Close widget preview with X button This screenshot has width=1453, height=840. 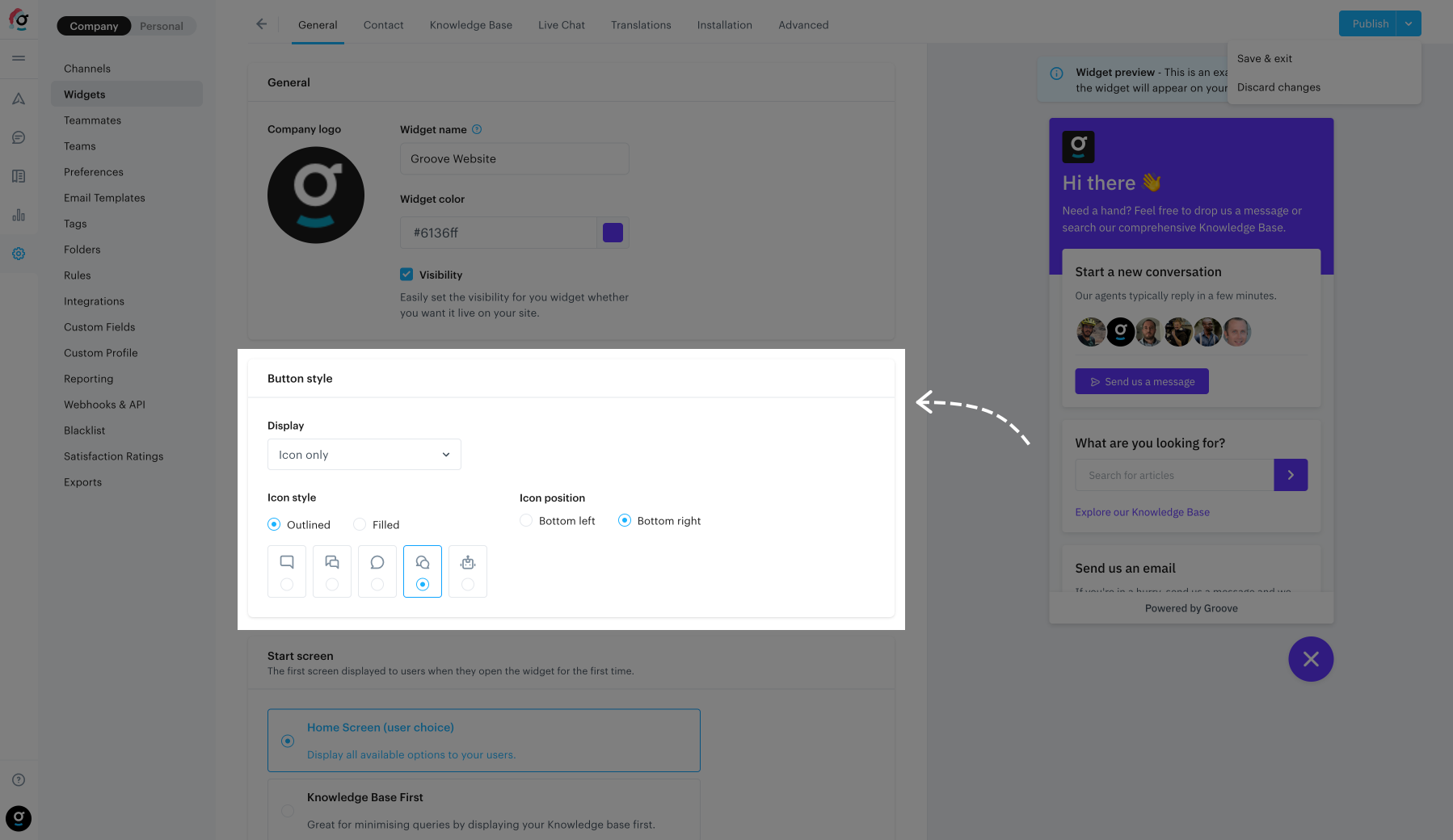tap(1311, 659)
